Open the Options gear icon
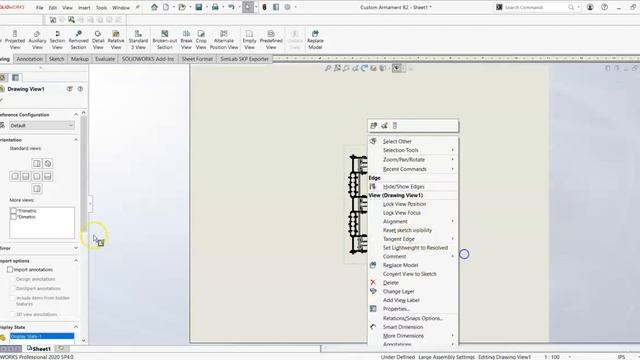The image size is (640, 360). tap(287, 7)
